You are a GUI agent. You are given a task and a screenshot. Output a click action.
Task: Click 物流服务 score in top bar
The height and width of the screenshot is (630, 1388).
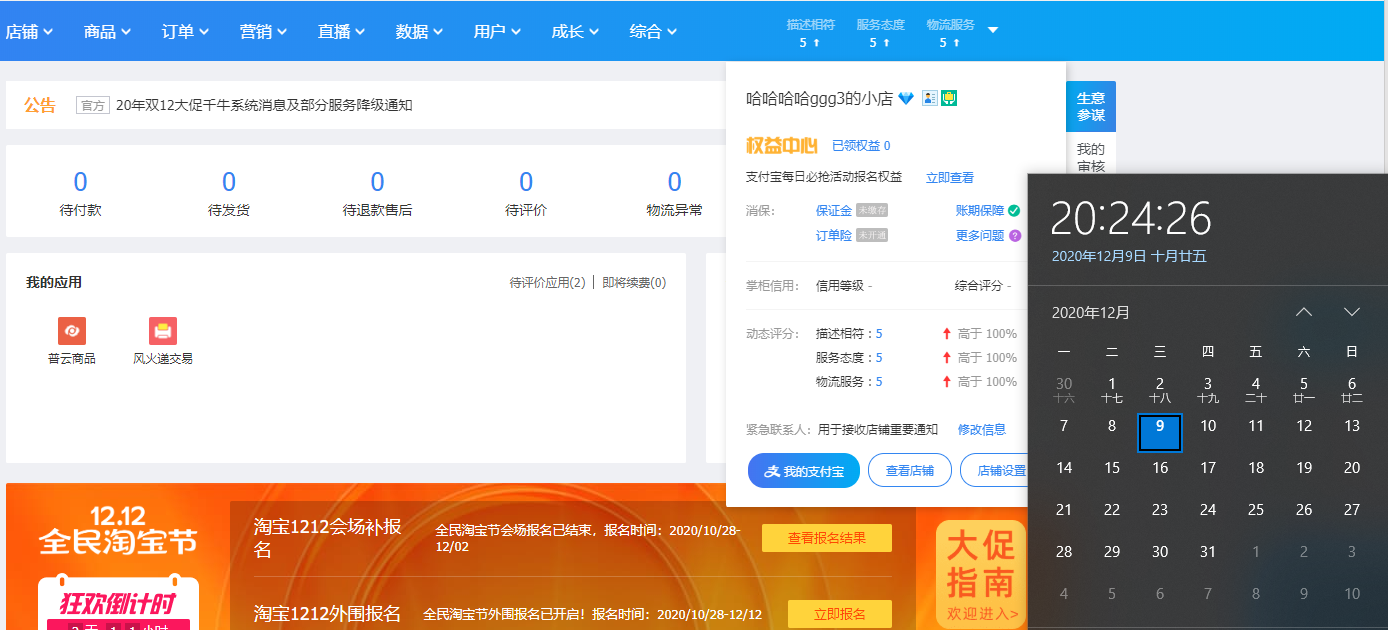[x=950, y=33]
